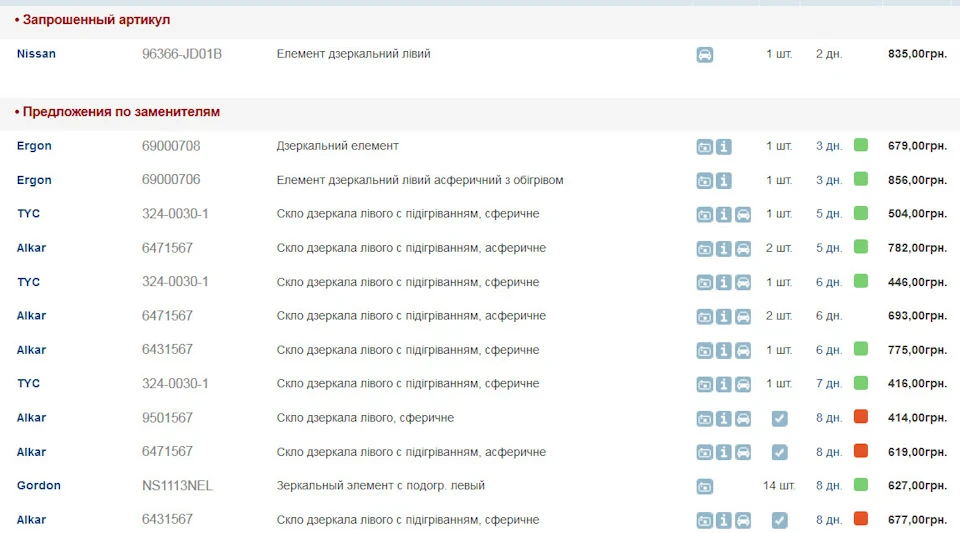Show the info icon in the 504,00грн. TYC row
Image resolution: width=960 pixels, height=533 pixels.
click(x=724, y=215)
